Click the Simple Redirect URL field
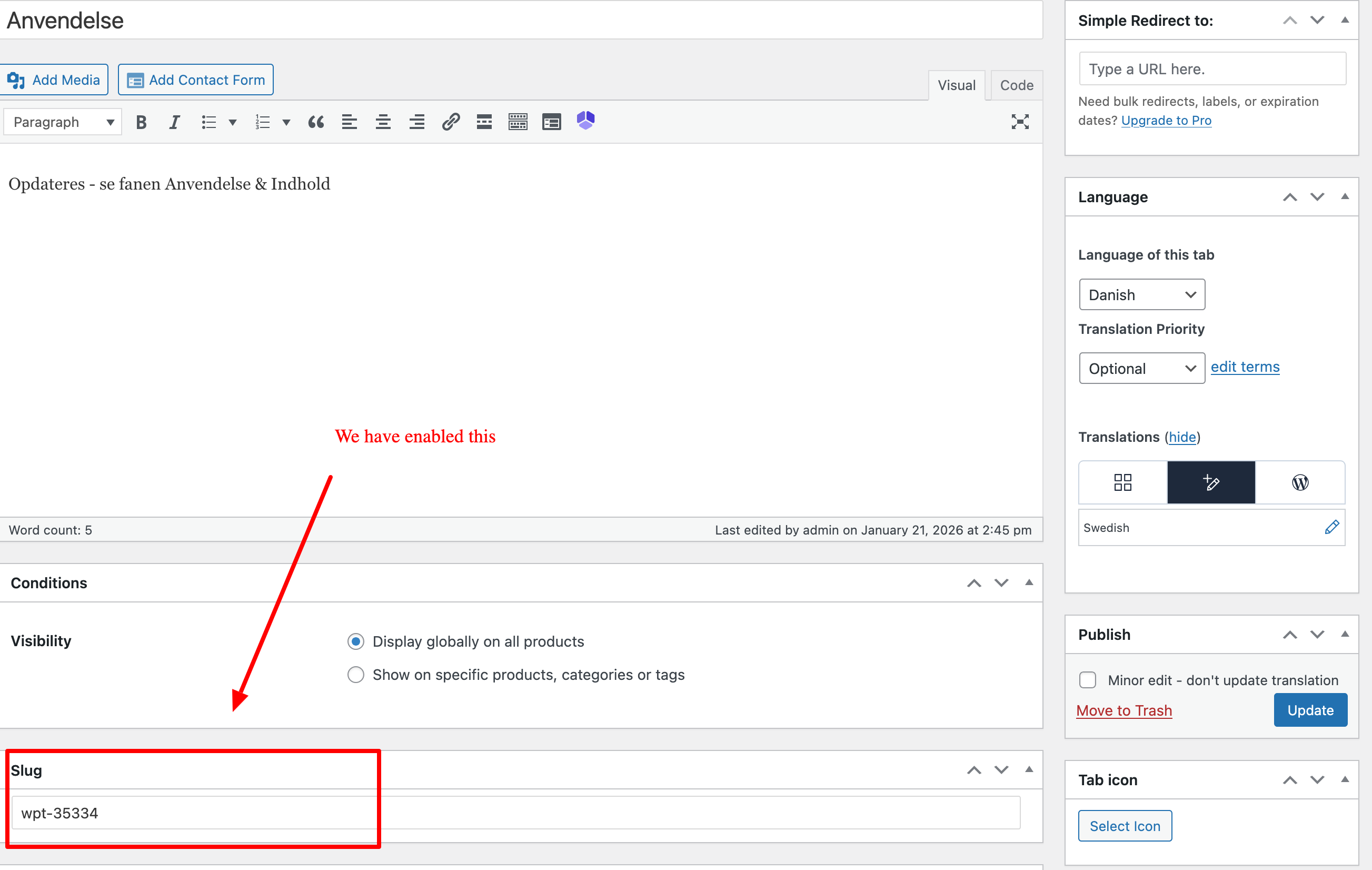Image resolution: width=1372 pixels, height=870 pixels. (1212, 69)
